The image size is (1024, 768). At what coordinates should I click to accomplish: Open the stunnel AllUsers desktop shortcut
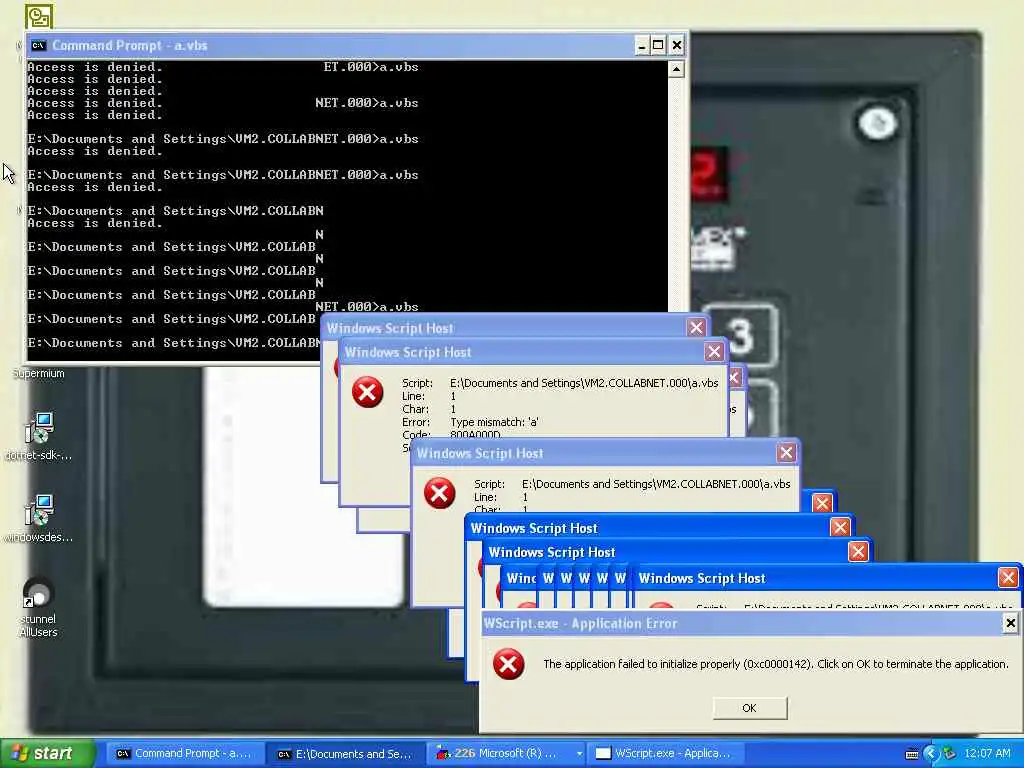(39, 608)
